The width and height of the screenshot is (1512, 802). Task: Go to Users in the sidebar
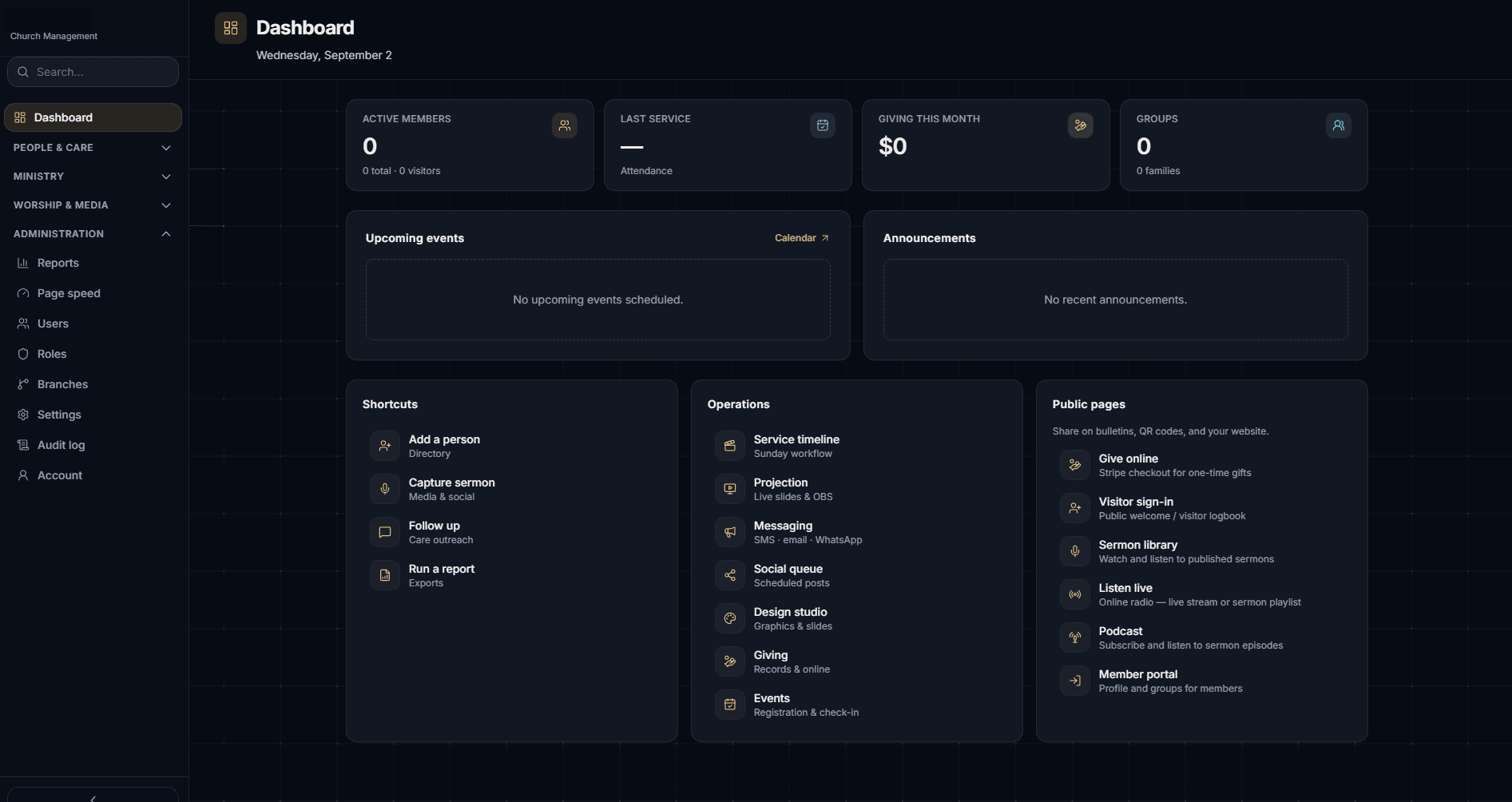click(93, 324)
